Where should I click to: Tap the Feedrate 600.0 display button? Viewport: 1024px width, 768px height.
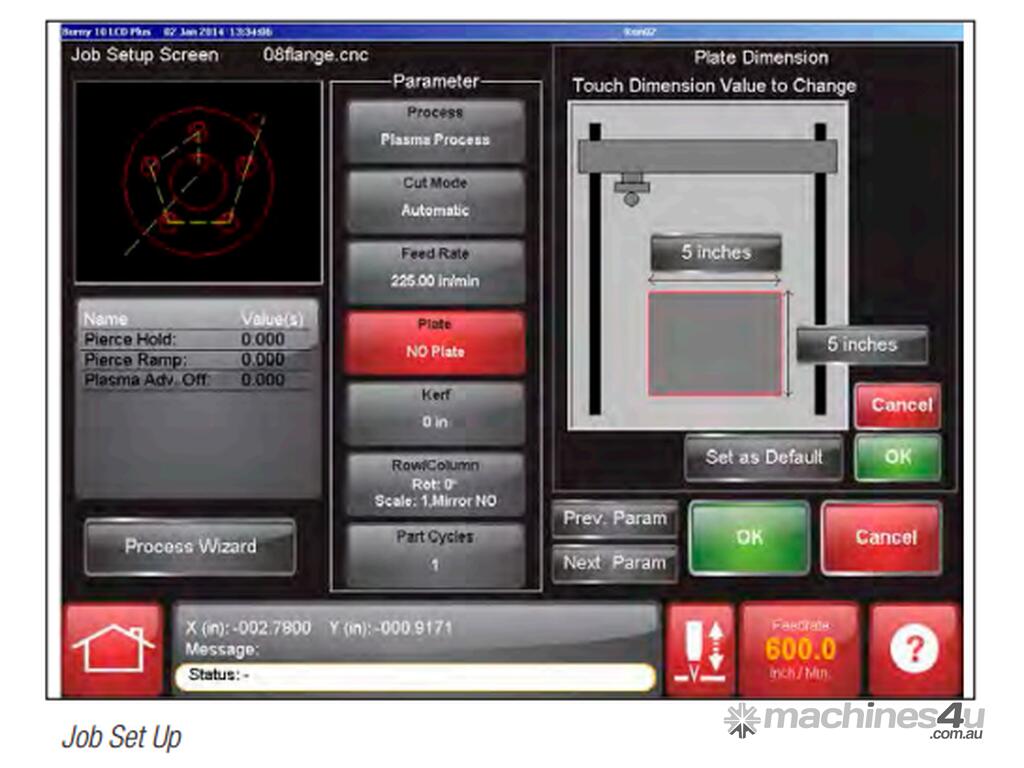pyautogui.click(x=799, y=649)
